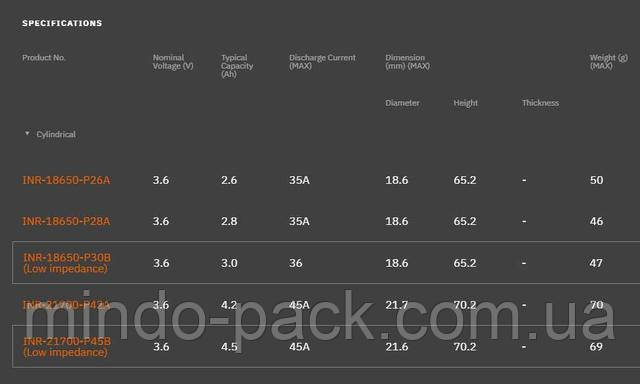Open INR-18650-P30B low impedance link

point(67,263)
